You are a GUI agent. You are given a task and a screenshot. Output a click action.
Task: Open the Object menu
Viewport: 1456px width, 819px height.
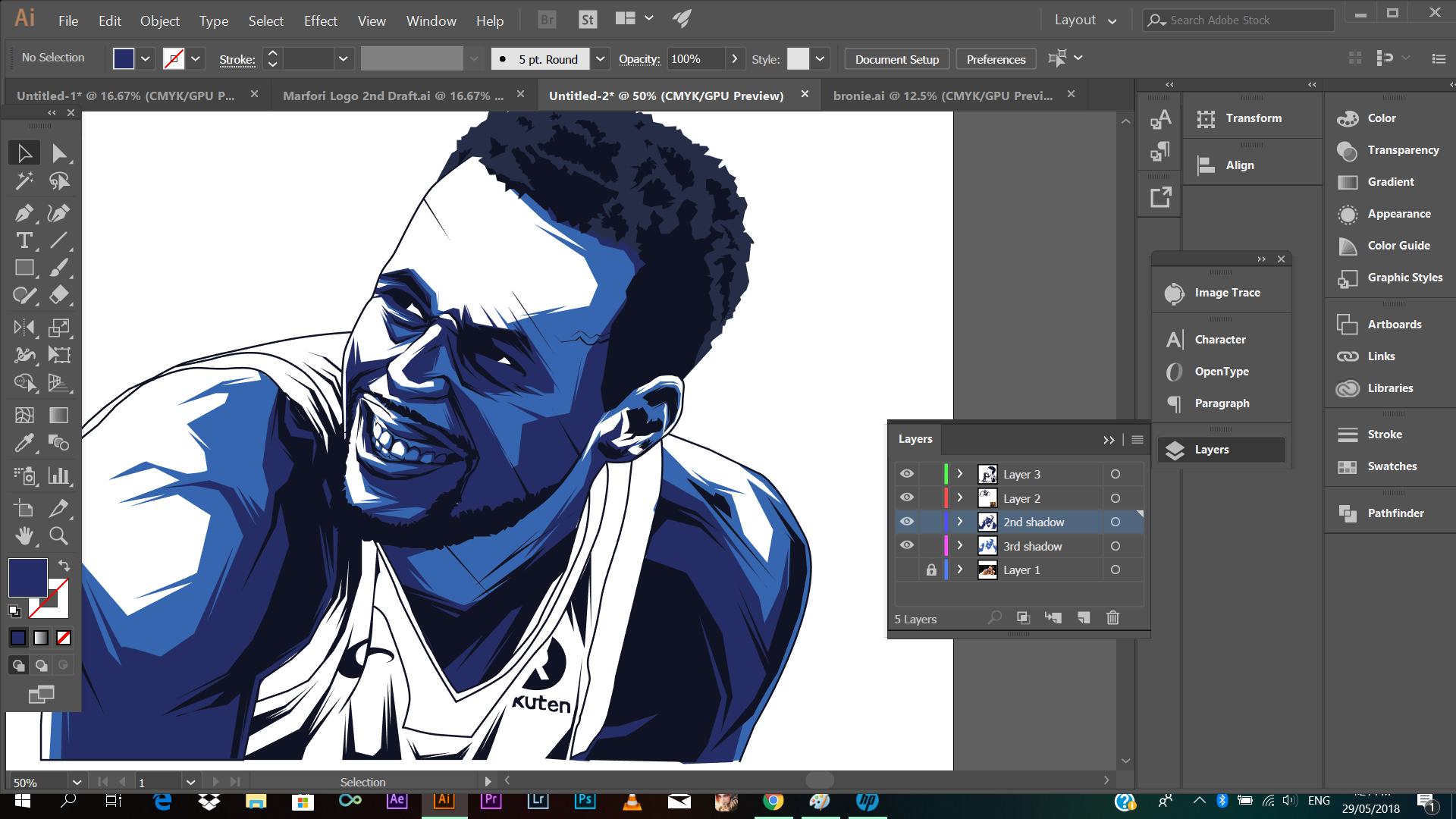[160, 20]
